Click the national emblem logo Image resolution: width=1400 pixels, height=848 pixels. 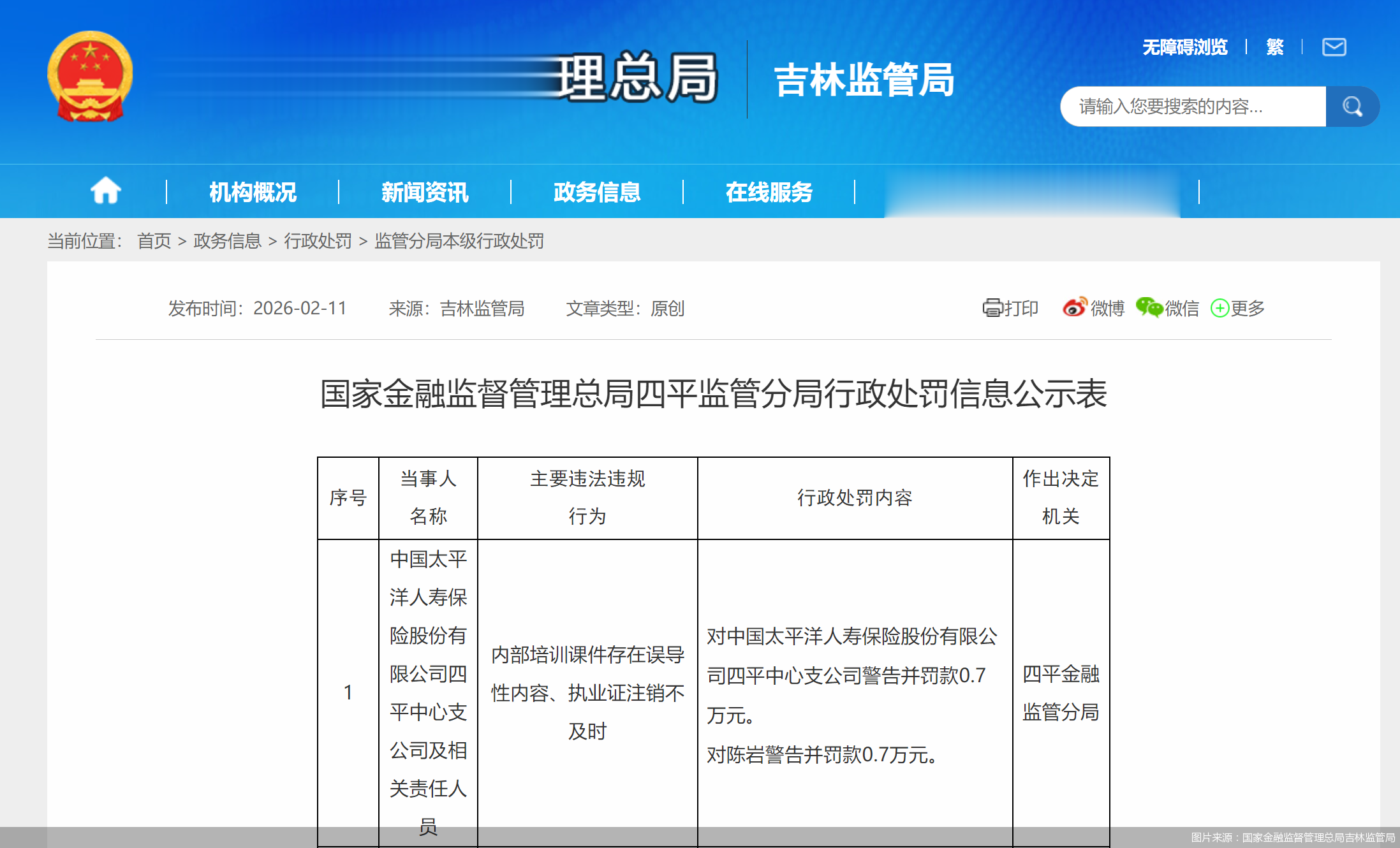(90, 77)
